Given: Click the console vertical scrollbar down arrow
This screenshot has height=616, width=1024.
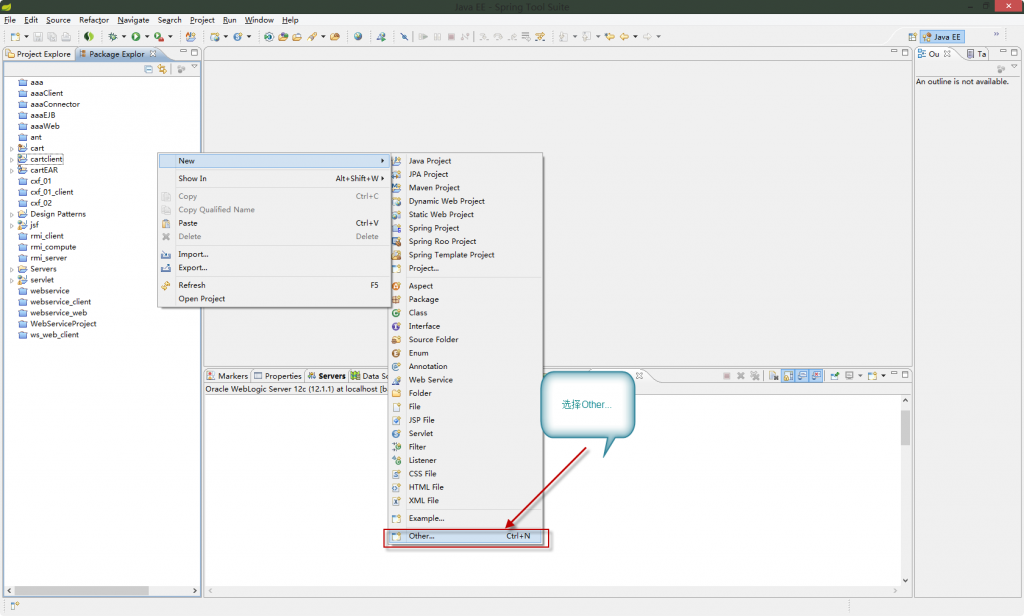Looking at the screenshot, I should point(905,580).
